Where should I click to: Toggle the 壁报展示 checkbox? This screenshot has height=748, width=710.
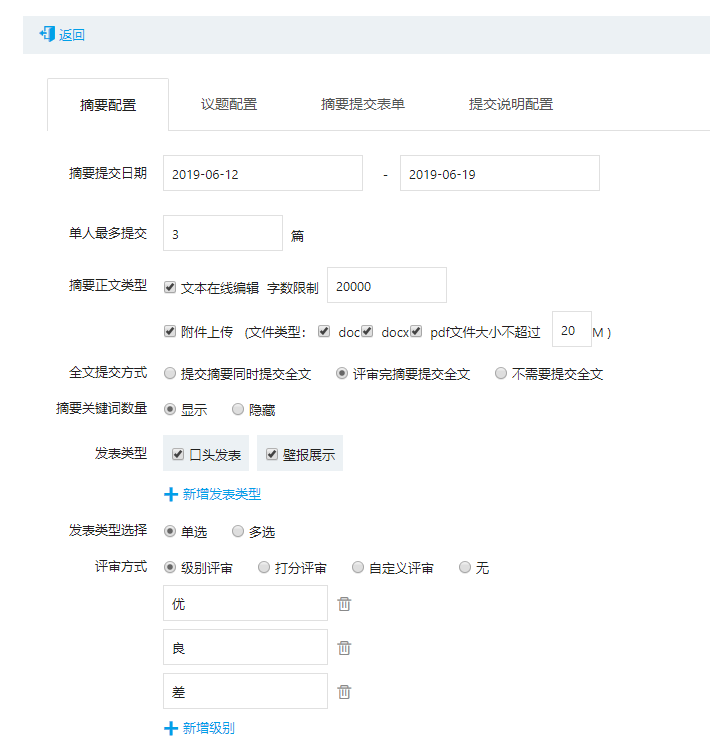point(272,454)
